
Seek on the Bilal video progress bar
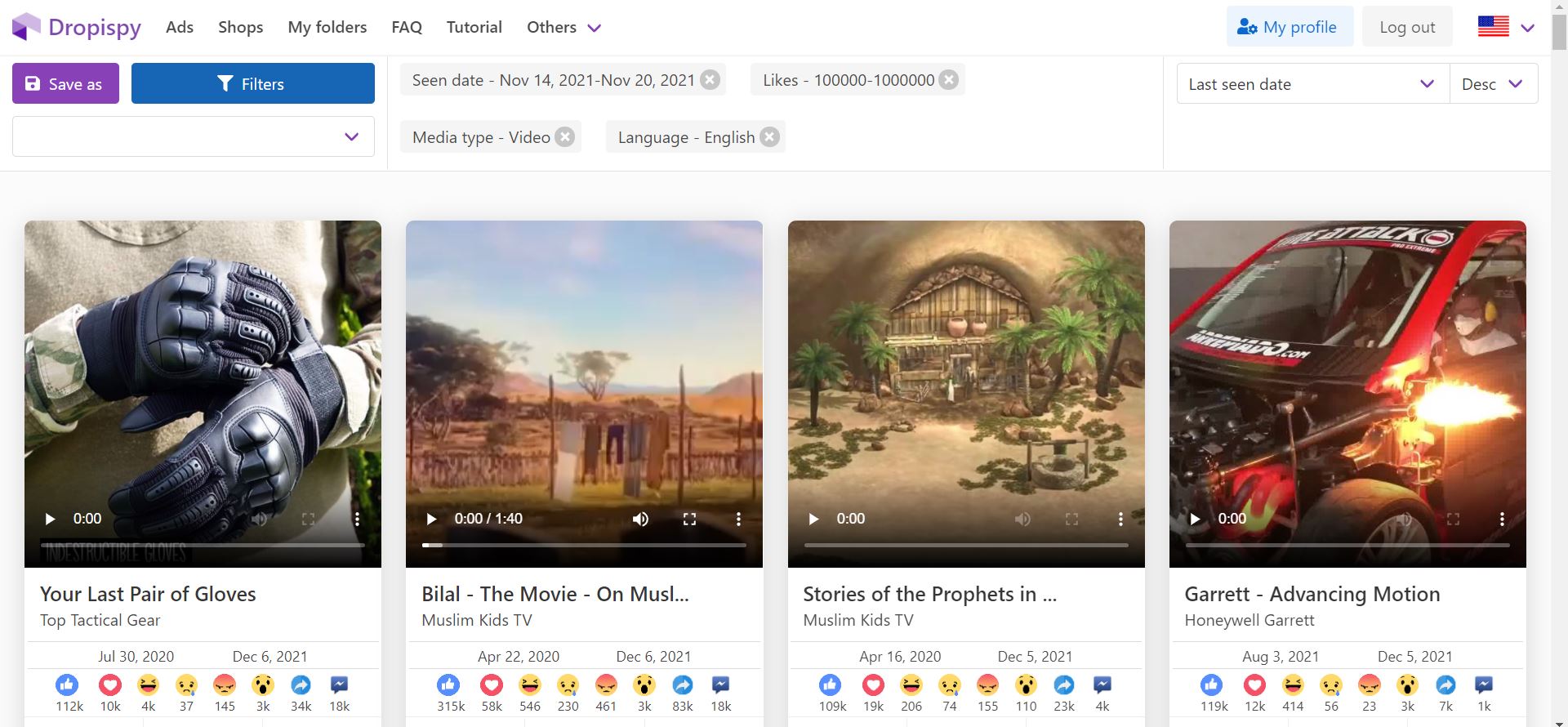point(584,545)
